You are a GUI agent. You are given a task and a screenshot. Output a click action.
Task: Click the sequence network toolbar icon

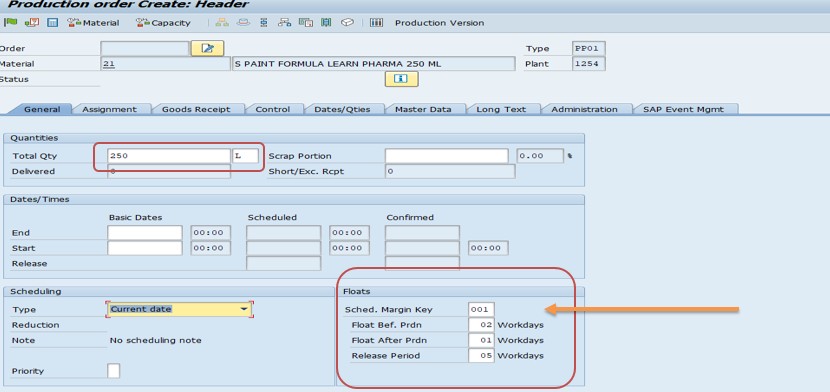[x=285, y=23]
